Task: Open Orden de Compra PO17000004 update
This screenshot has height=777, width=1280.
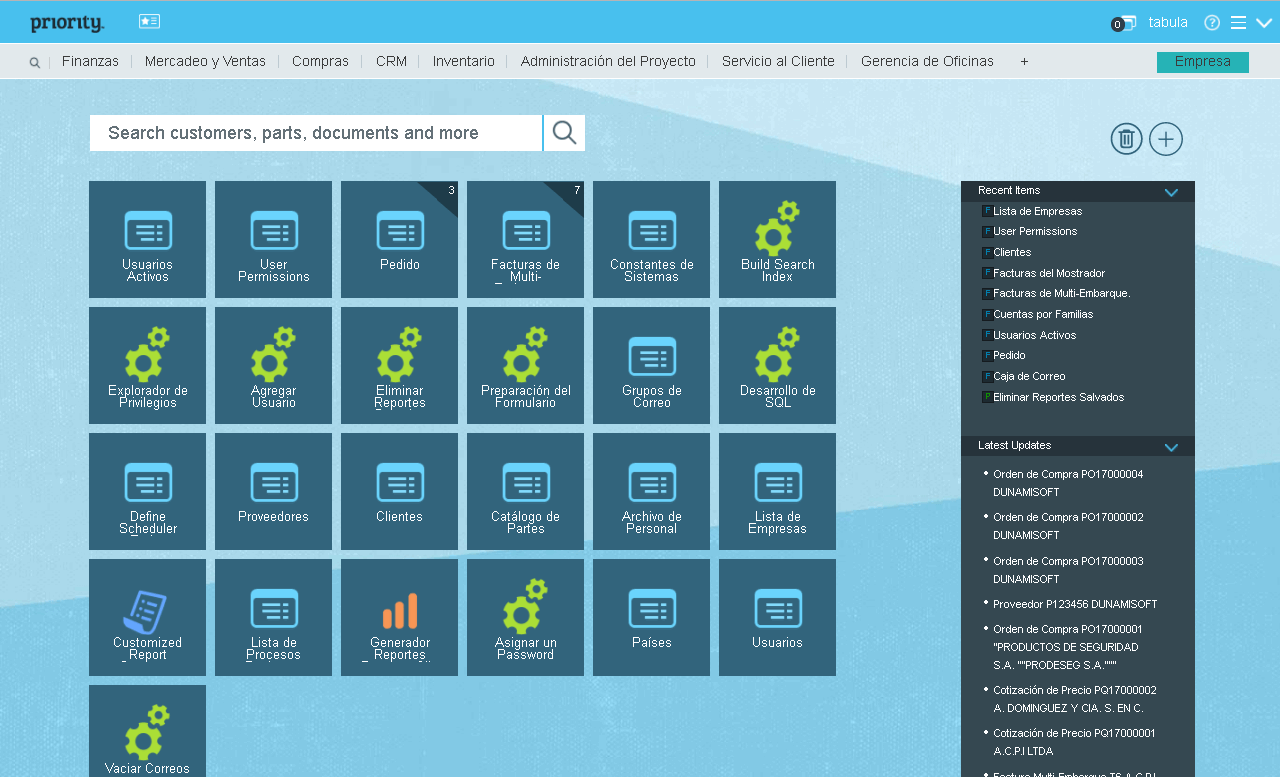Action: pyautogui.click(x=1067, y=474)
